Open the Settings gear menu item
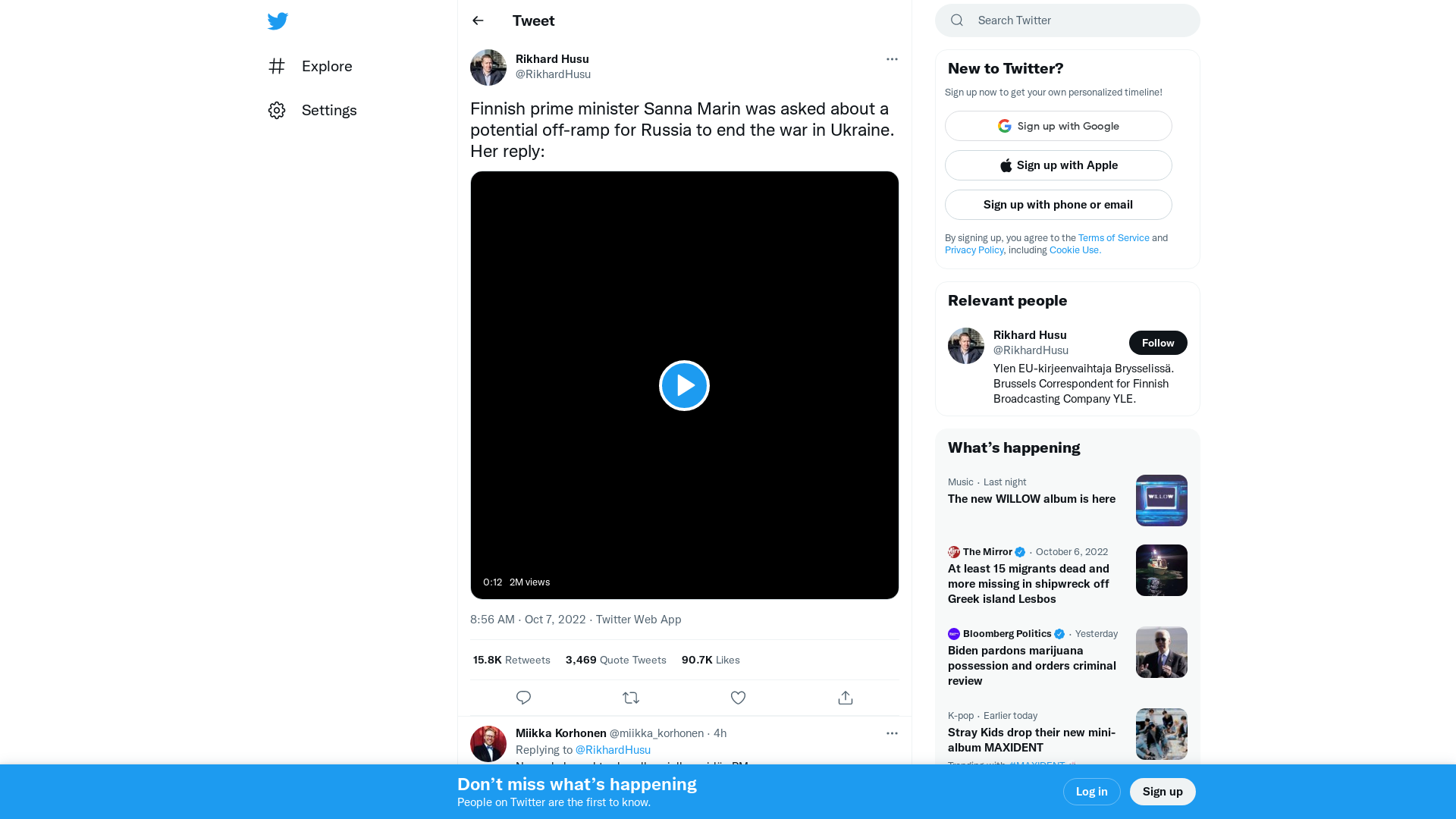Viewport: 1456px width, 819px height. pos(312,110)
